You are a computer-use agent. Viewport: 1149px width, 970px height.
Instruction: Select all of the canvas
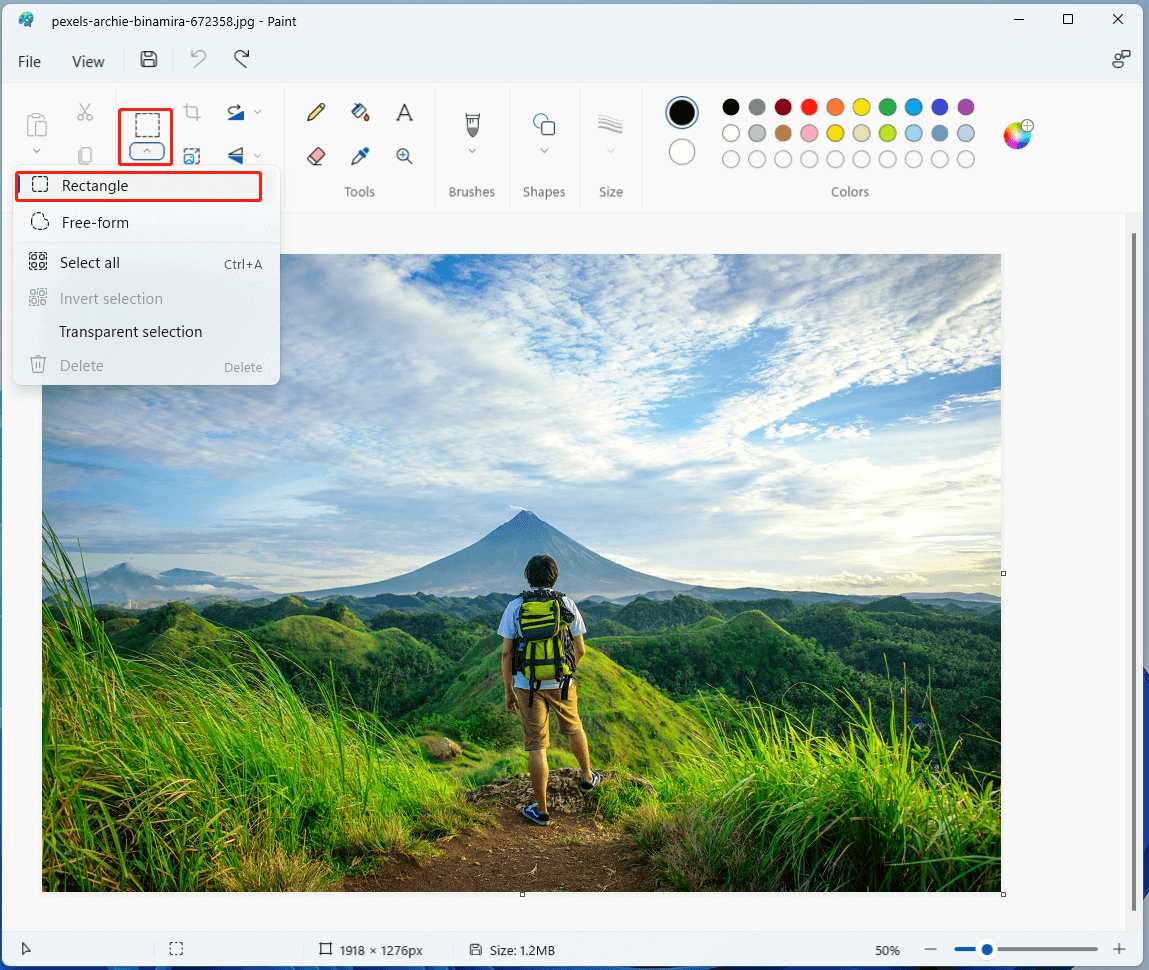88,262
